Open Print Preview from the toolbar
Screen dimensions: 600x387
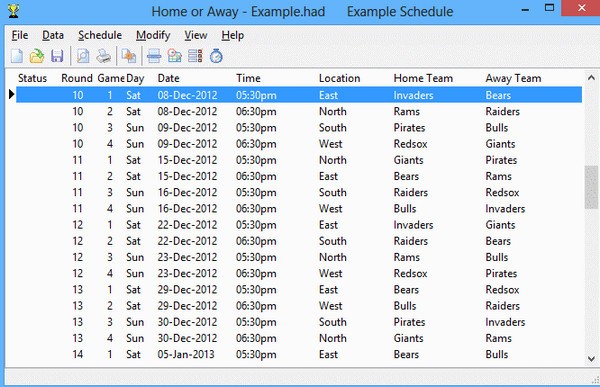pos(83,56)
